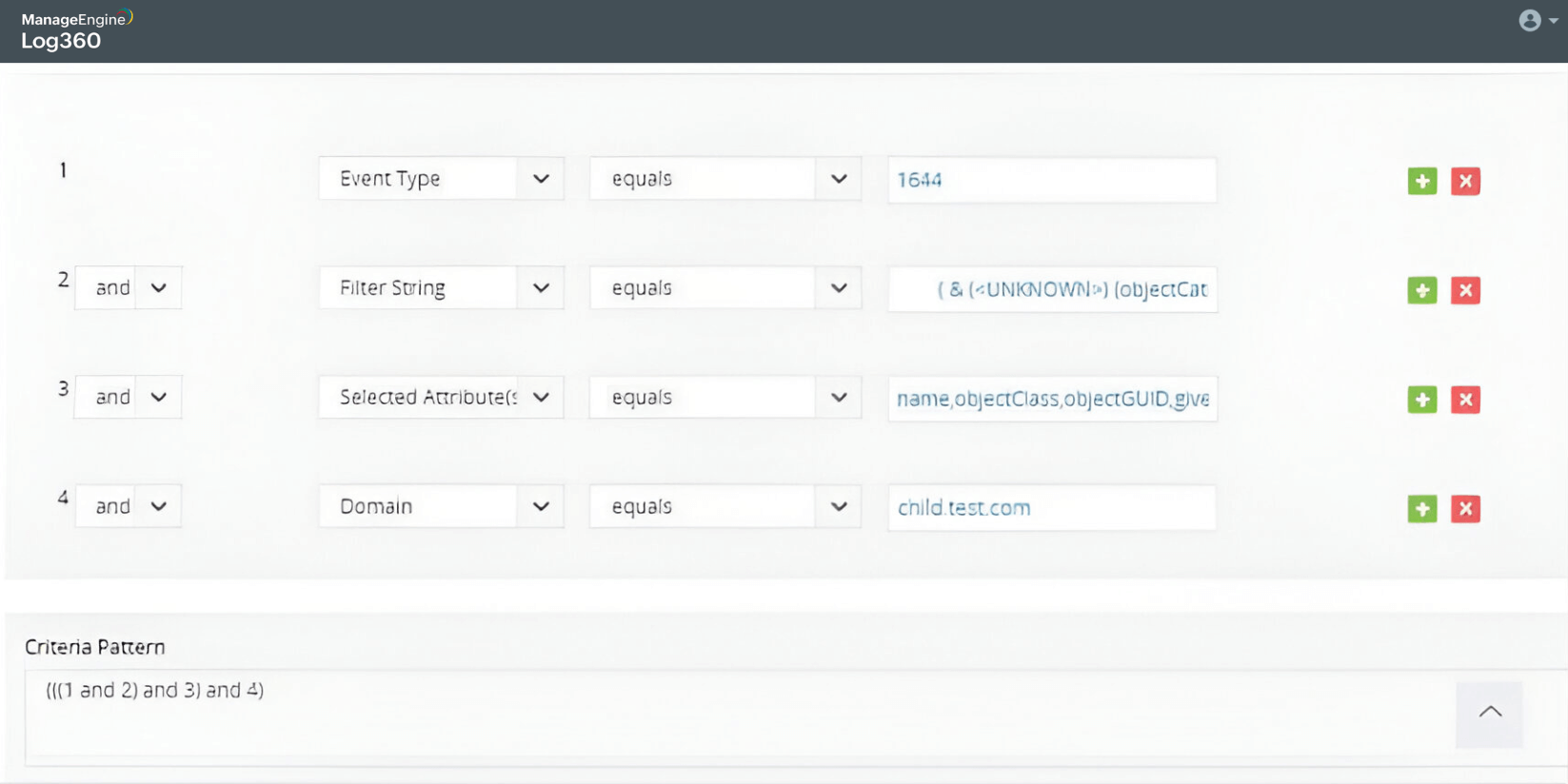Click the ManageEngine Log360 logo
The height and width of the screenshot is (784, 1568).
76,30
